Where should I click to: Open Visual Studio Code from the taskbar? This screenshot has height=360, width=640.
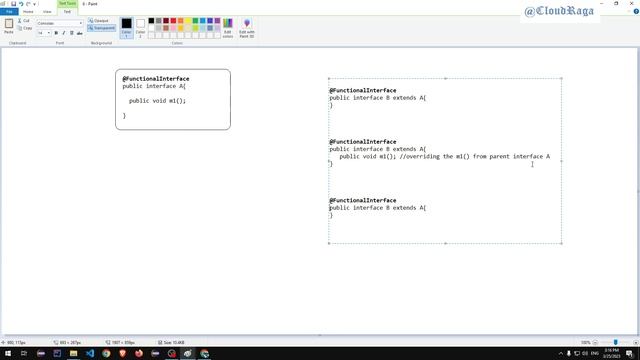90,353
